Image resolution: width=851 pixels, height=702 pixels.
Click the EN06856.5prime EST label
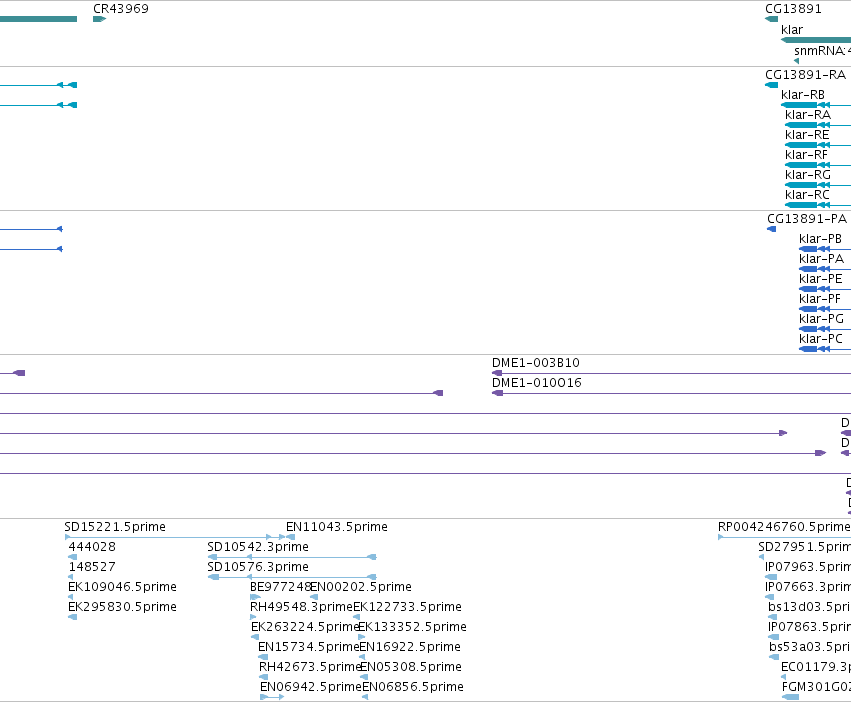click(x=413, y=687)
